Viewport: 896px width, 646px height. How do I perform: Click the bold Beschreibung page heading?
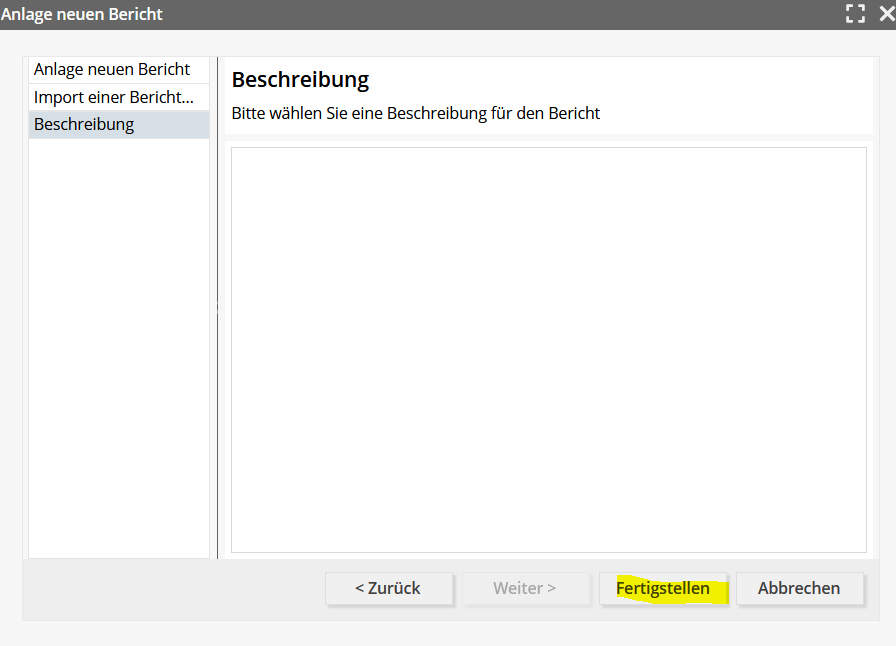(300, 80)
